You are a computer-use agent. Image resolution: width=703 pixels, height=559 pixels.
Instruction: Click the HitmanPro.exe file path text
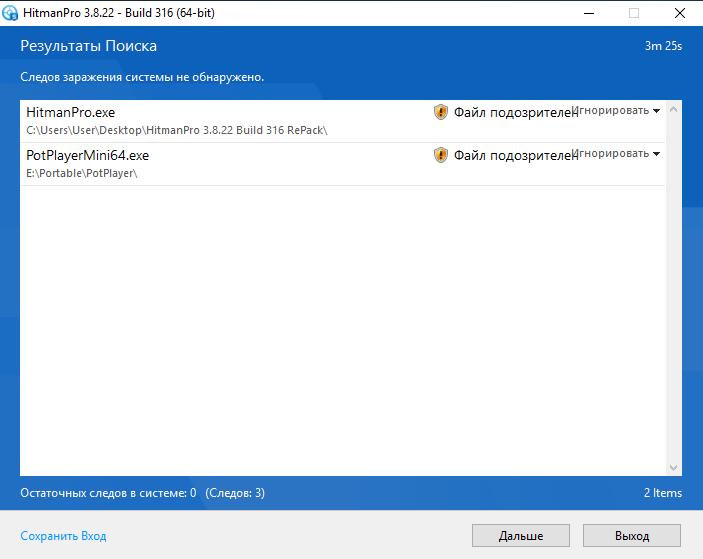[177, 130]
